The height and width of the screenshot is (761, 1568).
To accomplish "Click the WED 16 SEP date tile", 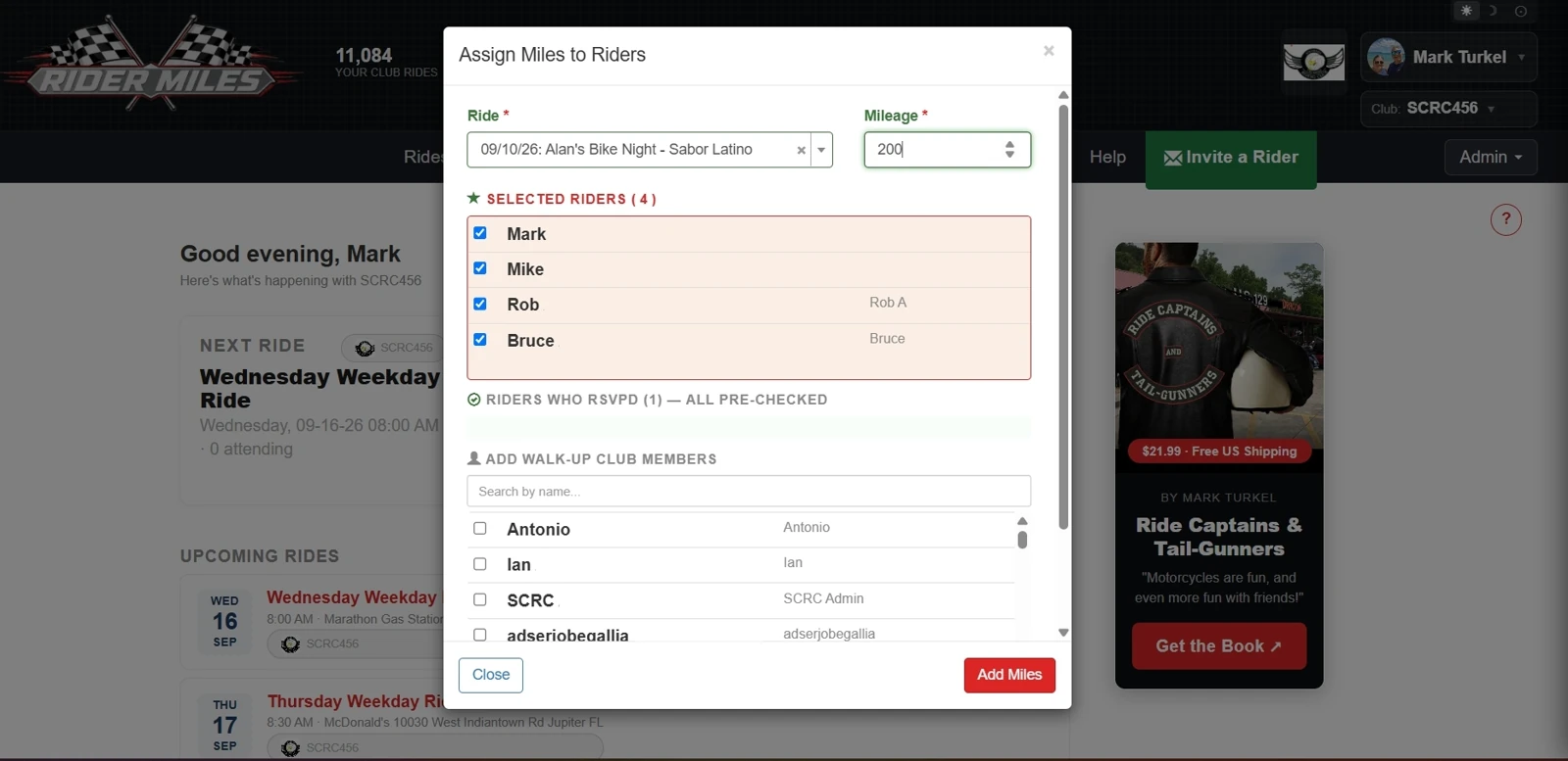I will click(x=225, y=621).
